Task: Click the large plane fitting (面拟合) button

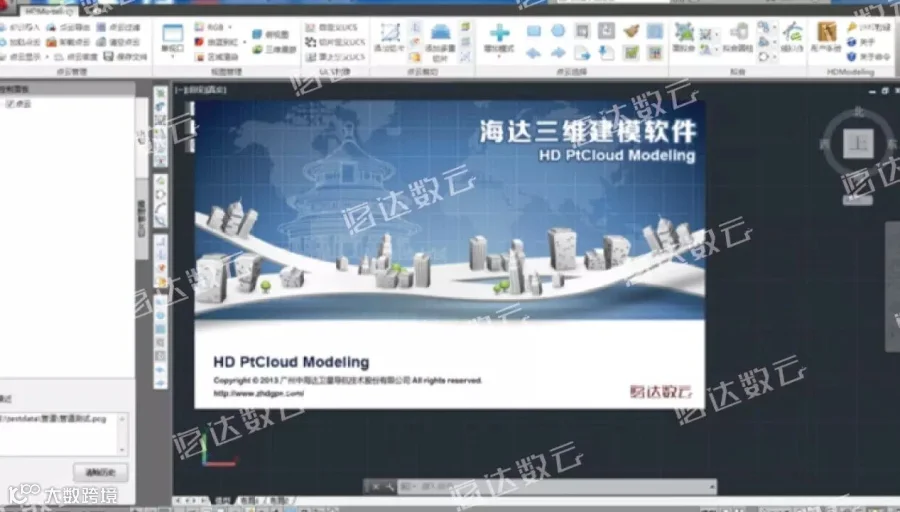Action: [x=684, y=38]
